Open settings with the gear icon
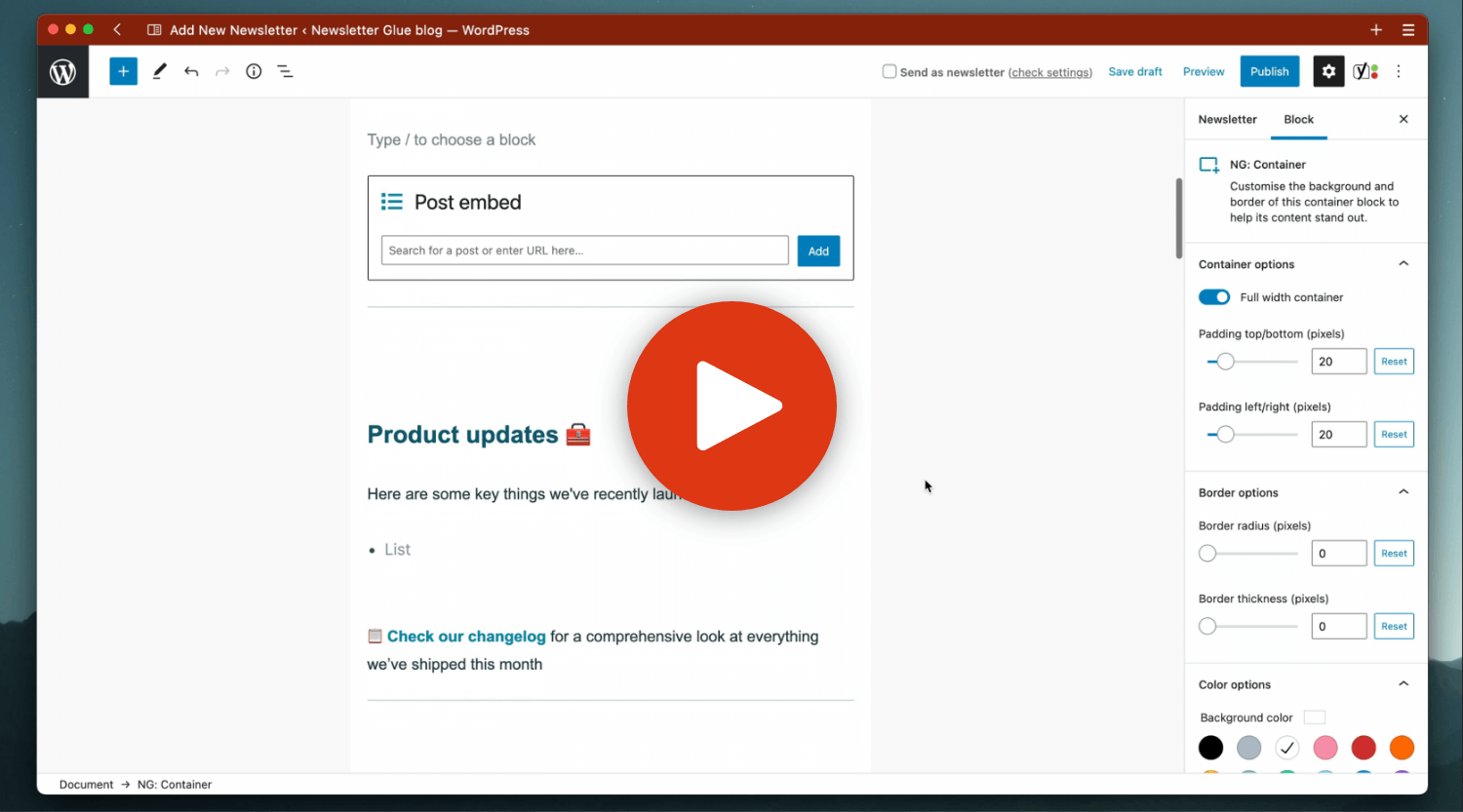1463x812 pixels. click(1328, 71)
